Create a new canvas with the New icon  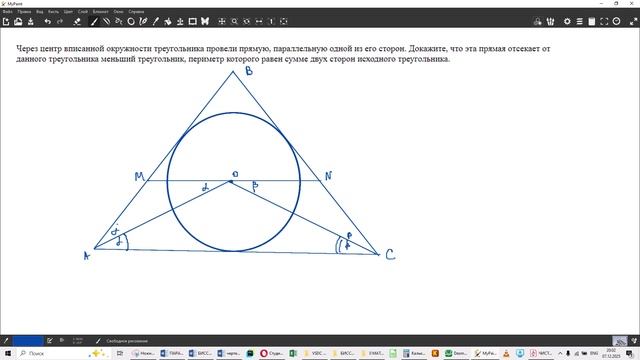(6, 22)
